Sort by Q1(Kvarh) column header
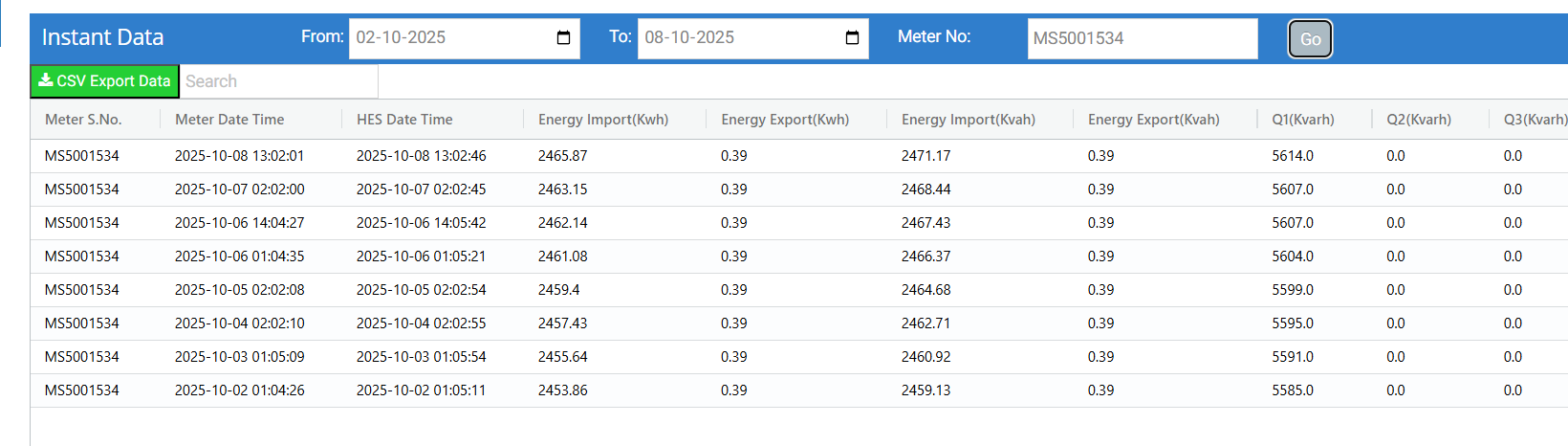 click(x=1303, y=120)
